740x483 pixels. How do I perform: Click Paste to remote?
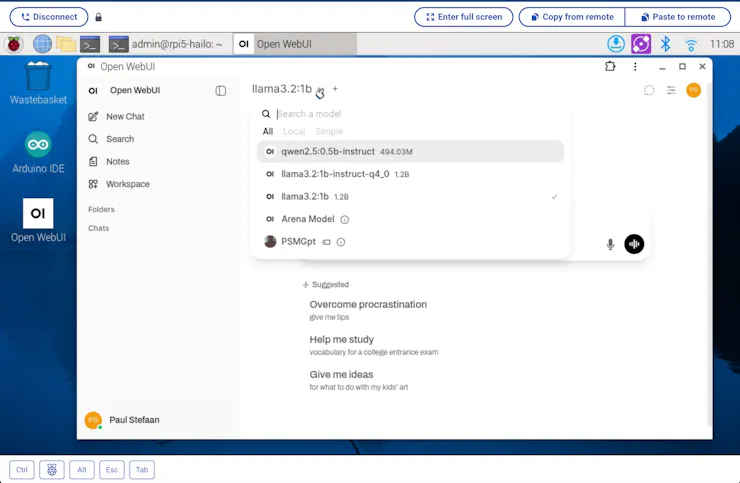[678, 17]
